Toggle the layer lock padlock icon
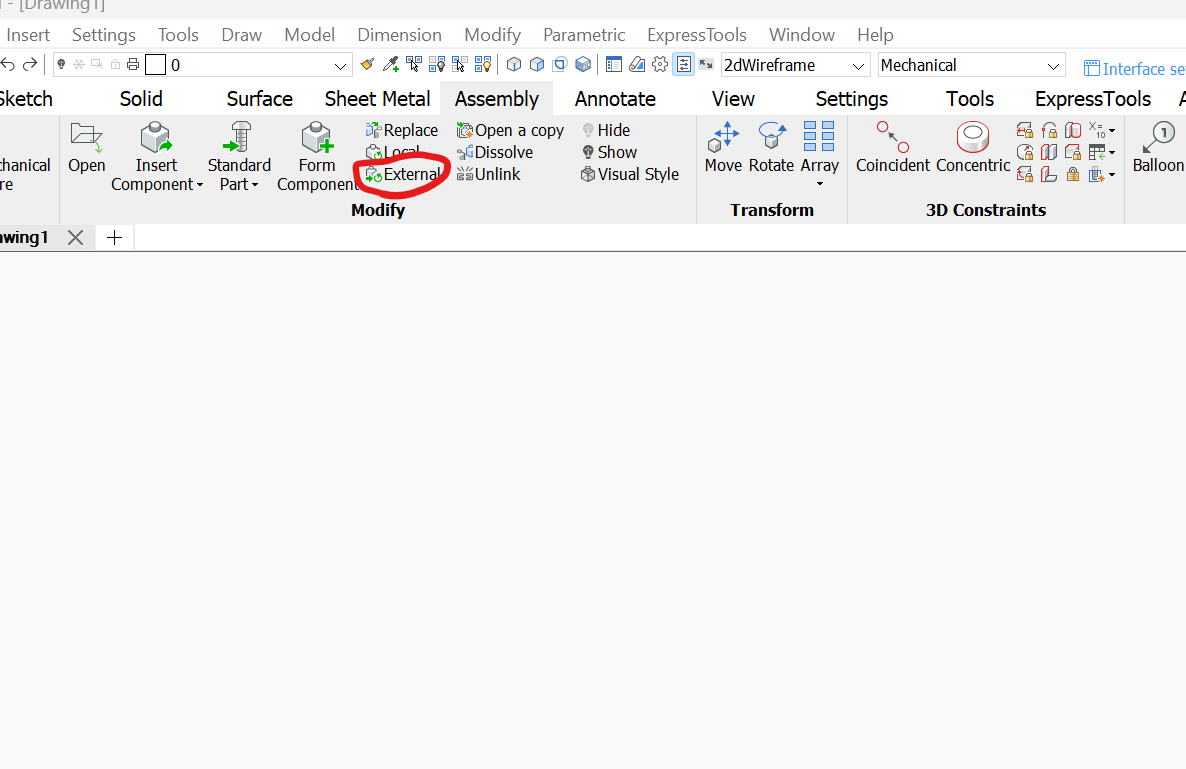The image size is (1186, 769). [115, 65]
